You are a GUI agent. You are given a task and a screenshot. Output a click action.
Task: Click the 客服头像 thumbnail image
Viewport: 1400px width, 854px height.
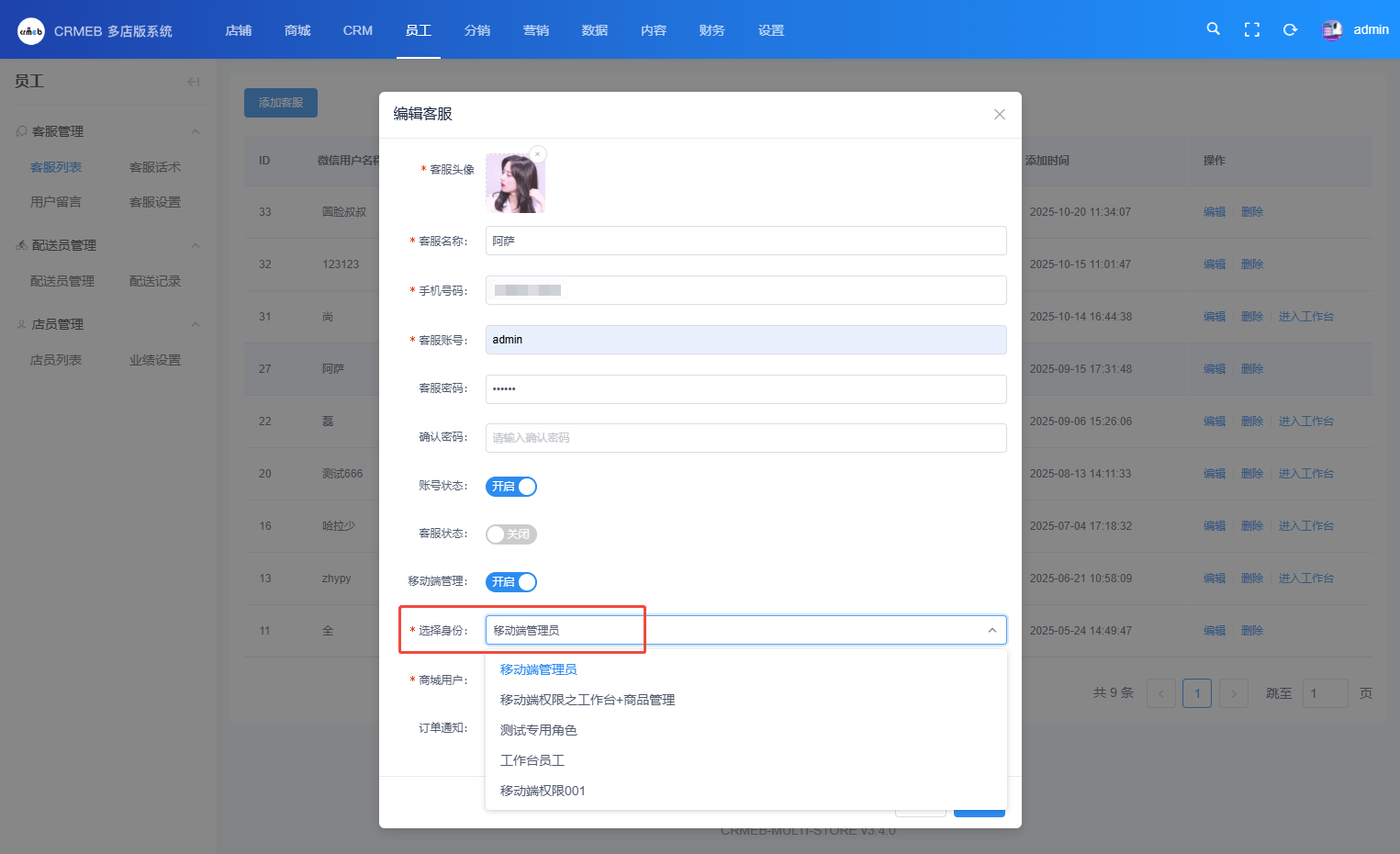515,184
